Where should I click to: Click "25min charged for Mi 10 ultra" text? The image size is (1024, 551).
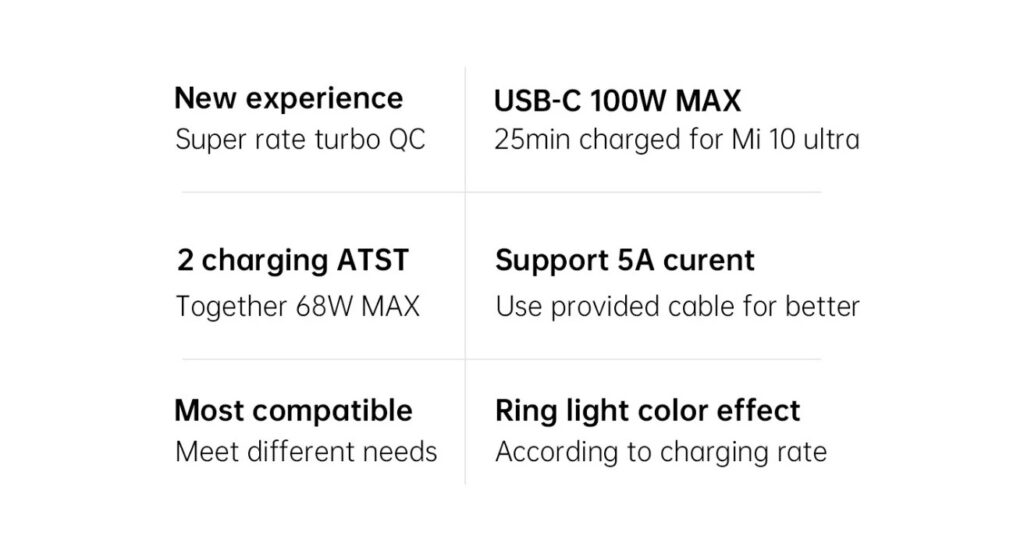tap(676, 139)
